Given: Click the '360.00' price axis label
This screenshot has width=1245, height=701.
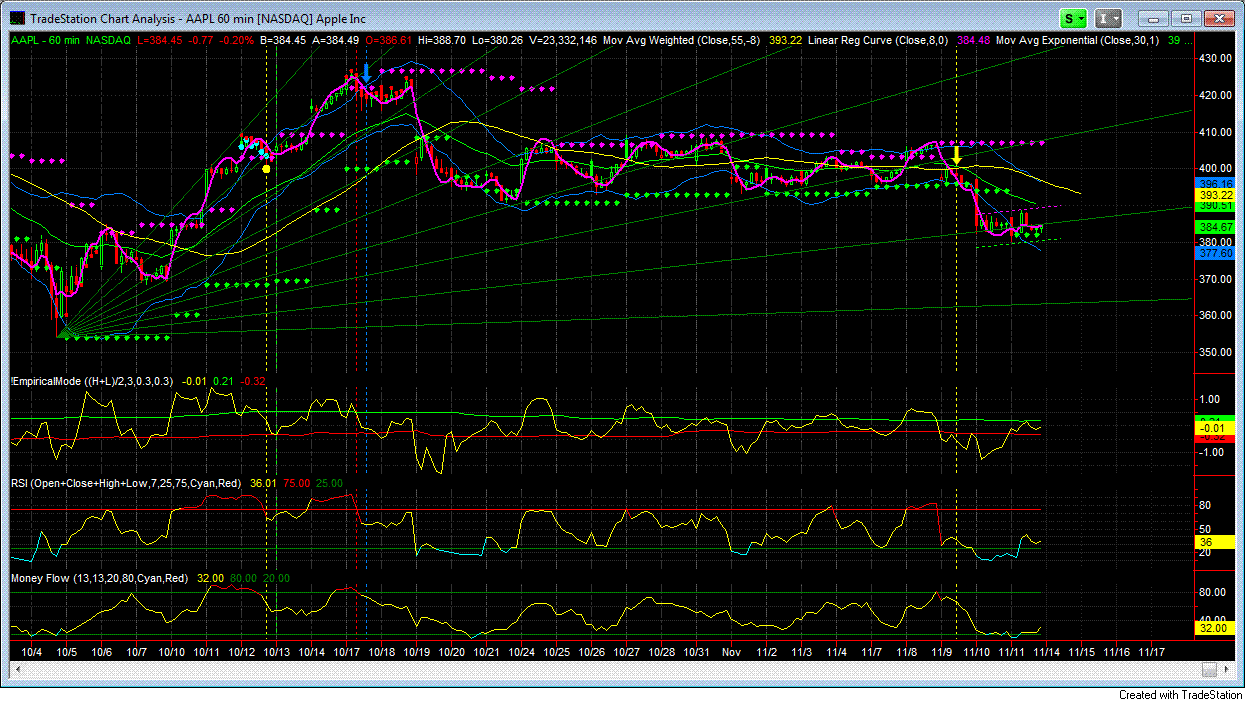Looking at the screenshot, I should coord(1216,316).
